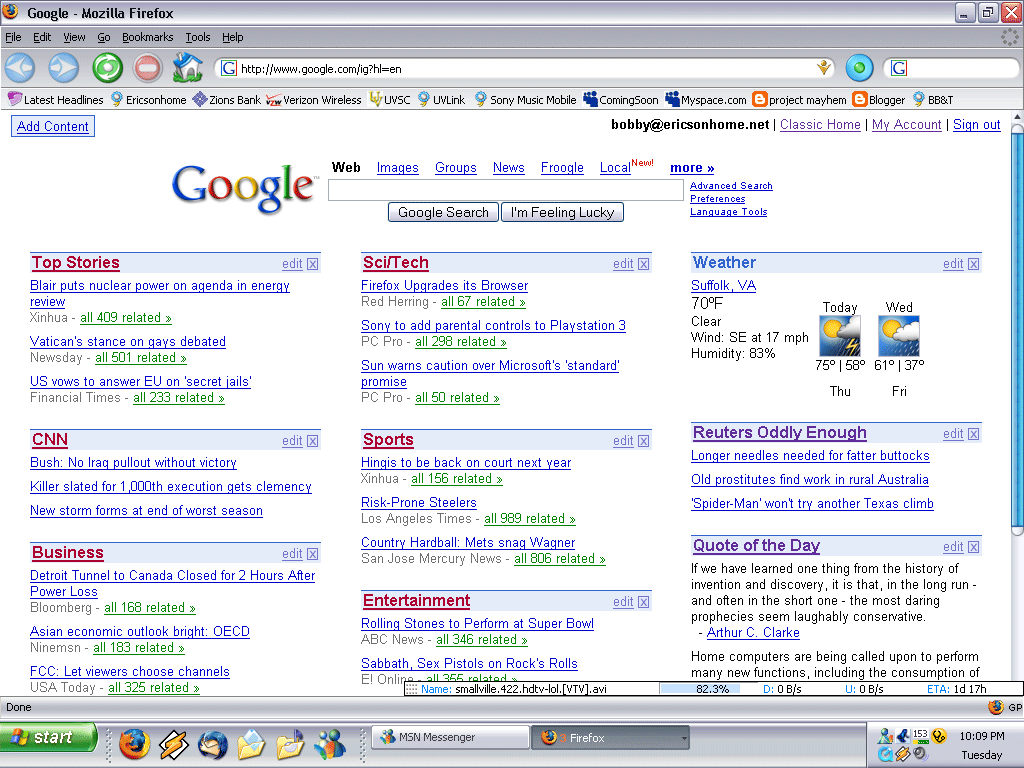The width and height of the screenshot is (1024, 768).
Task: Focus the Google search text box
Action: [x=505, y=190]
